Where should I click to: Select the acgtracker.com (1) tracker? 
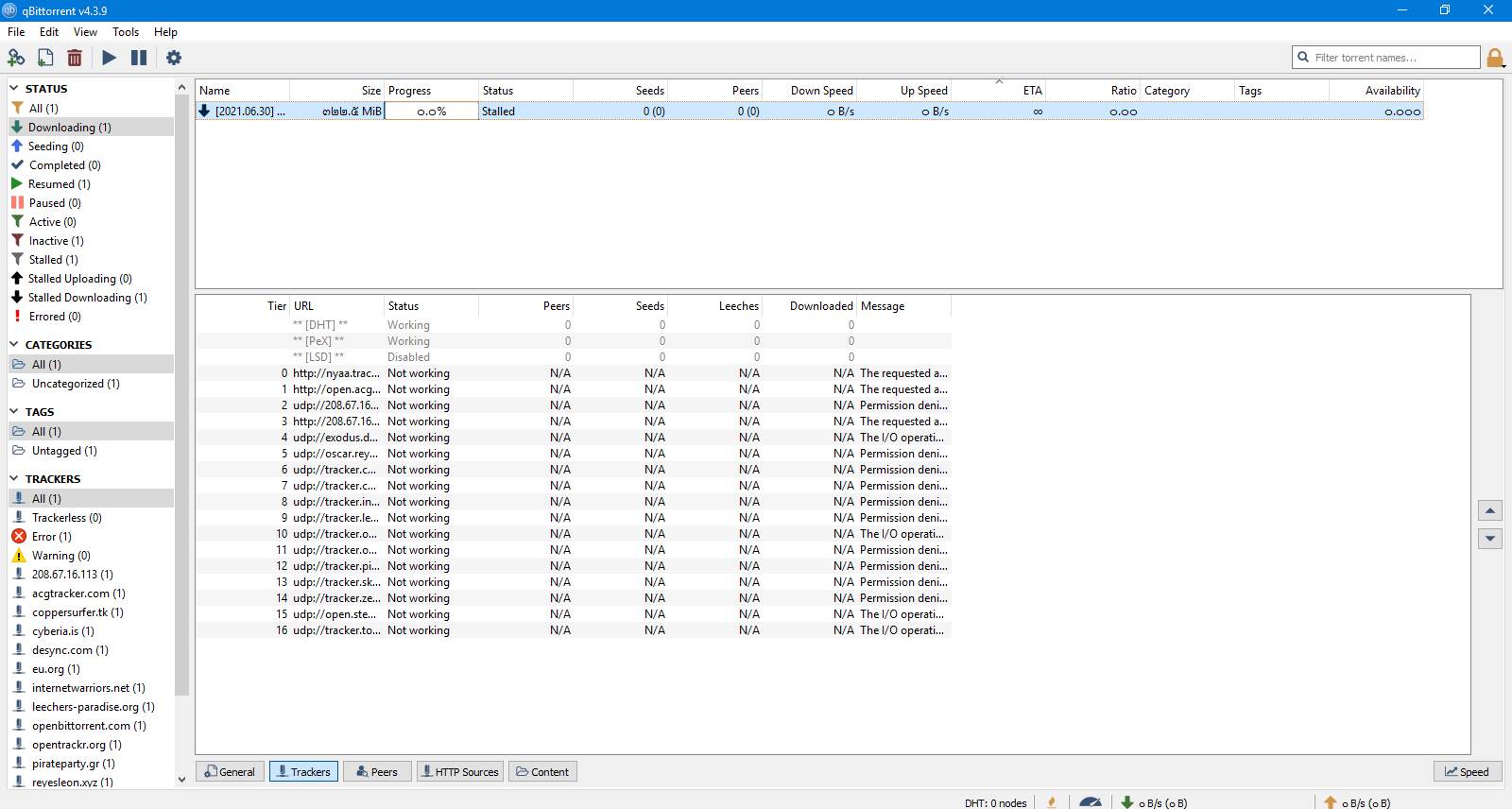[x=91, y=594]
